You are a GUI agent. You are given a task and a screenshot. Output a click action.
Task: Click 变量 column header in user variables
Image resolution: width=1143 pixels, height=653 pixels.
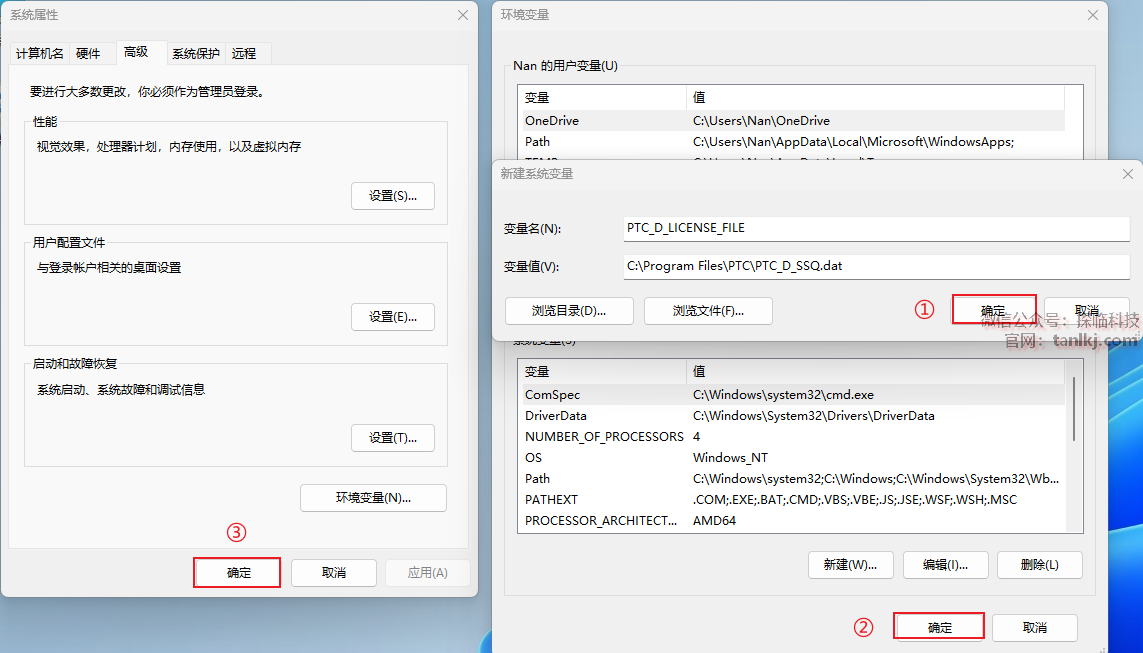tap(604, 98)
